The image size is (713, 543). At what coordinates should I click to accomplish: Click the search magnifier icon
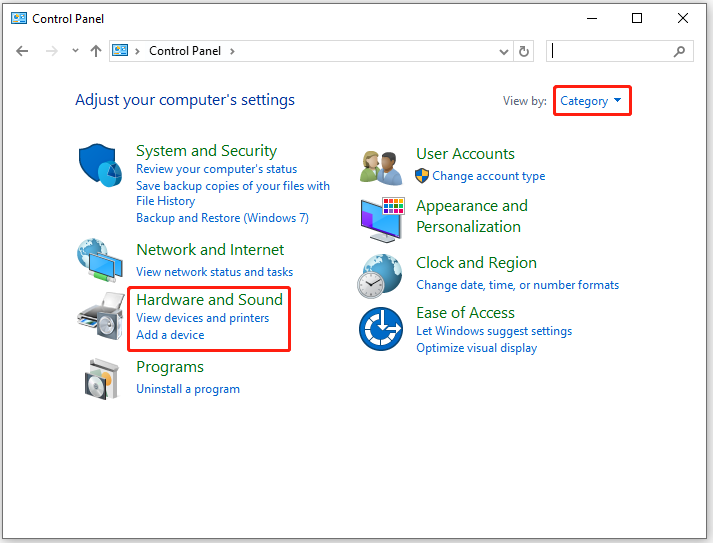(679, 51)
